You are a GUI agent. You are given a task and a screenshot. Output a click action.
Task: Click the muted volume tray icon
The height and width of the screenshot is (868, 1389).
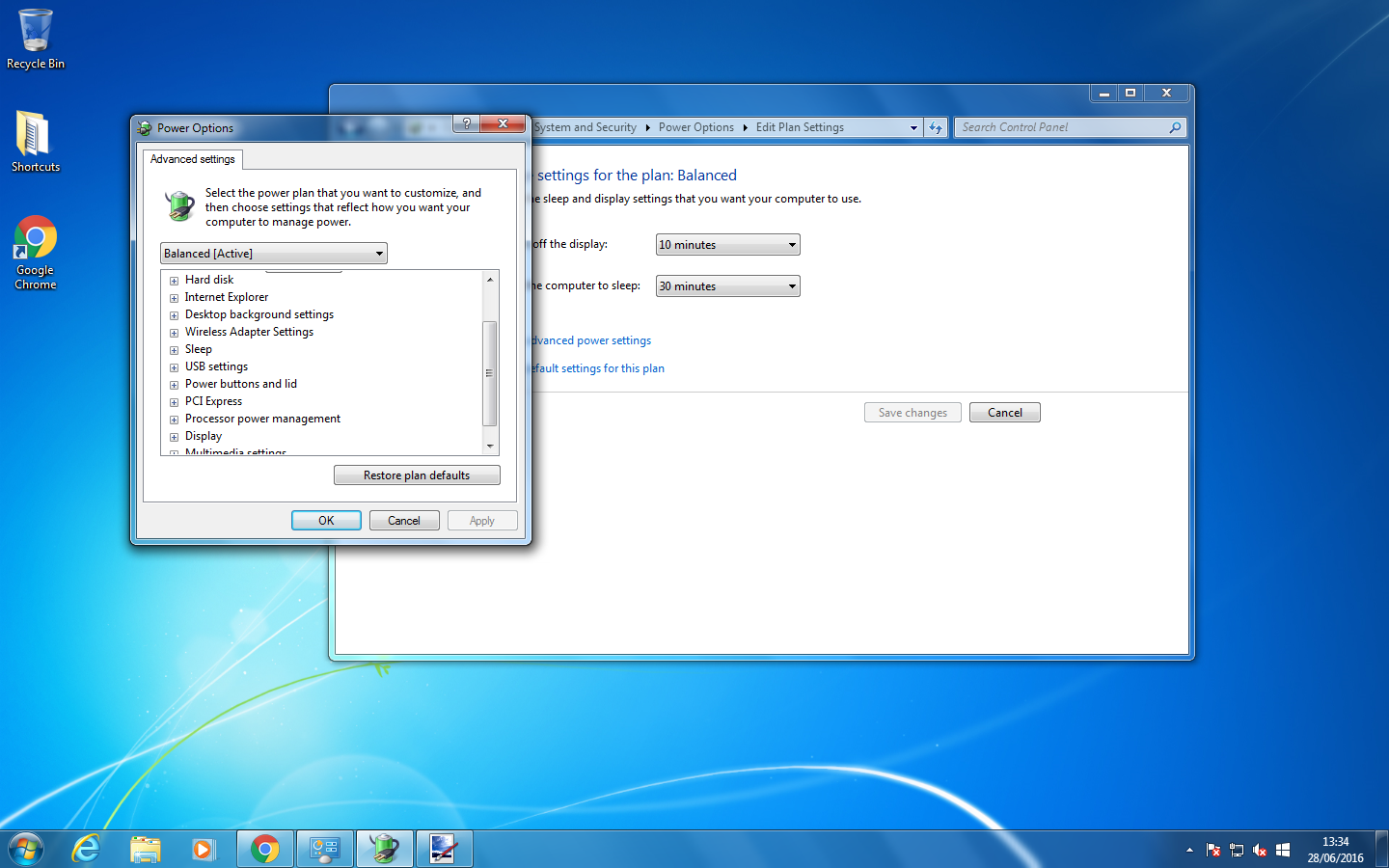[x=1259, y=850]
